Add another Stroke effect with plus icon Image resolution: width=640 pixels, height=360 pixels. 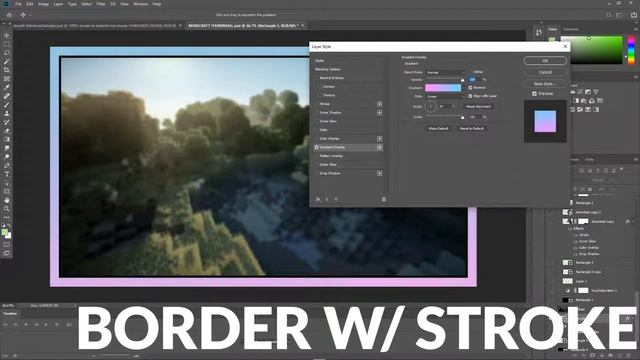[380, 104]
